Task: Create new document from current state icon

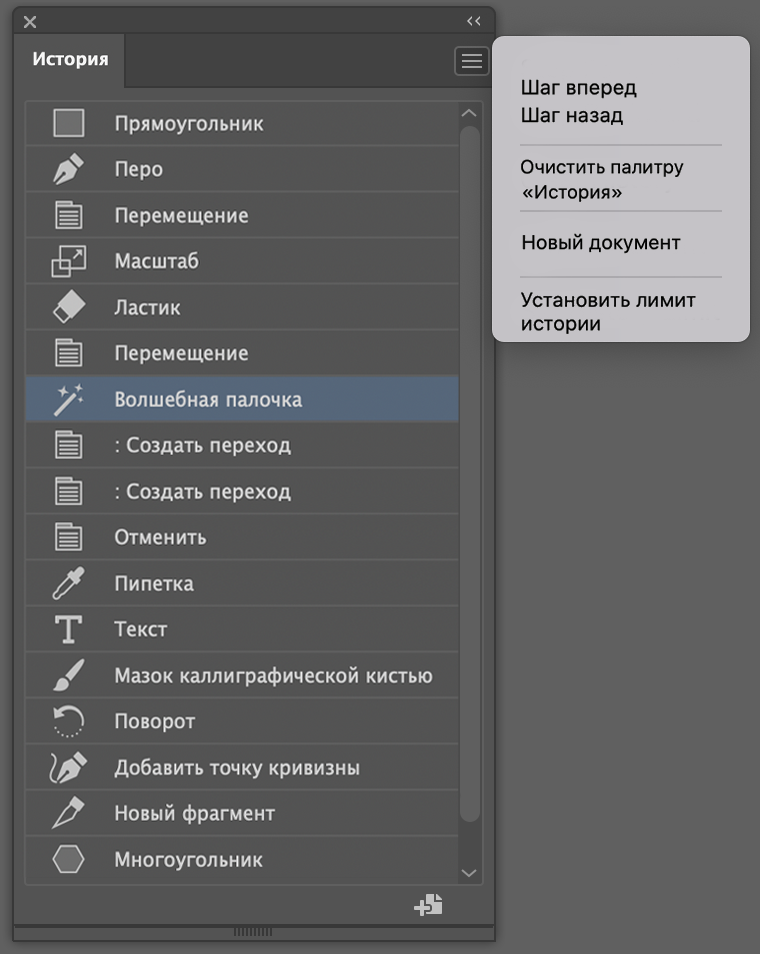Action: [x=429, y=906]
